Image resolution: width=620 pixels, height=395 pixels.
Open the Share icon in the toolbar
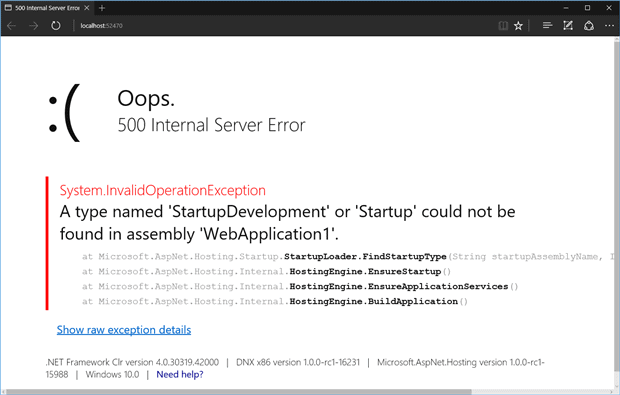pyautogui.click(x=589, y=26)
